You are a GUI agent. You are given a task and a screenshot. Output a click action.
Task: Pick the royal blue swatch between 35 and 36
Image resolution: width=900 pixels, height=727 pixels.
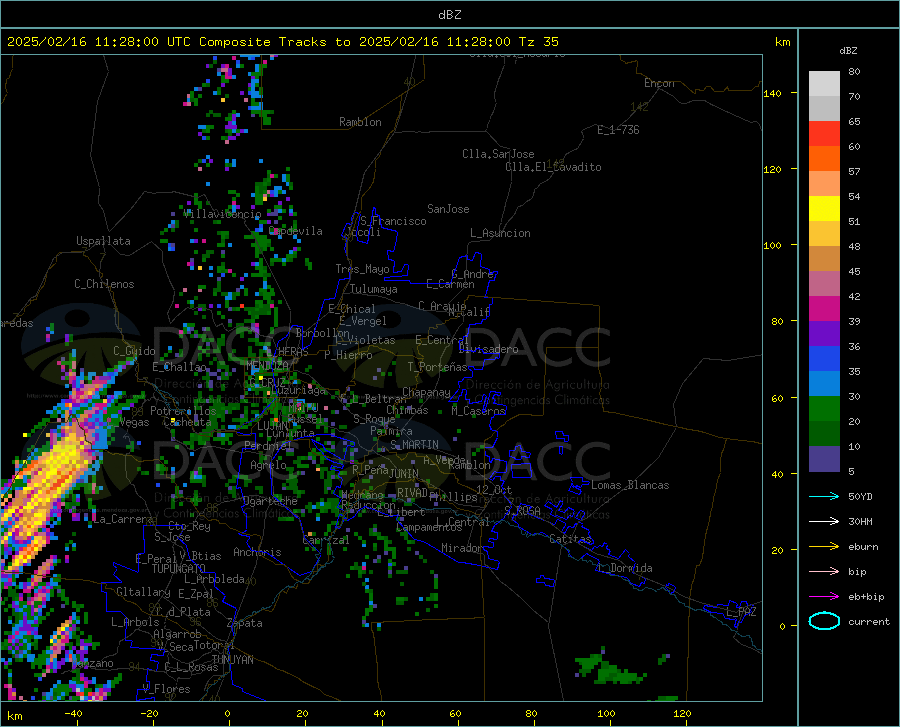point(824,359)
